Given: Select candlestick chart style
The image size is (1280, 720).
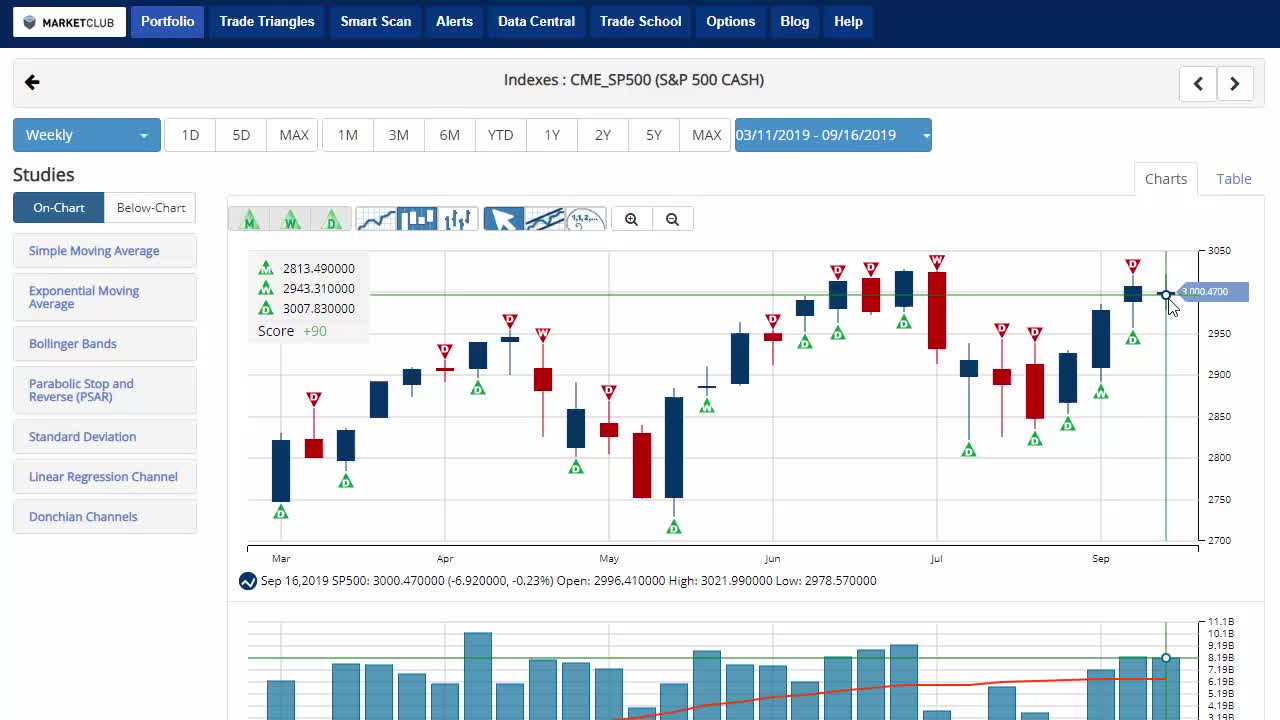Looking at the screenshot, I should coord(417,219).
